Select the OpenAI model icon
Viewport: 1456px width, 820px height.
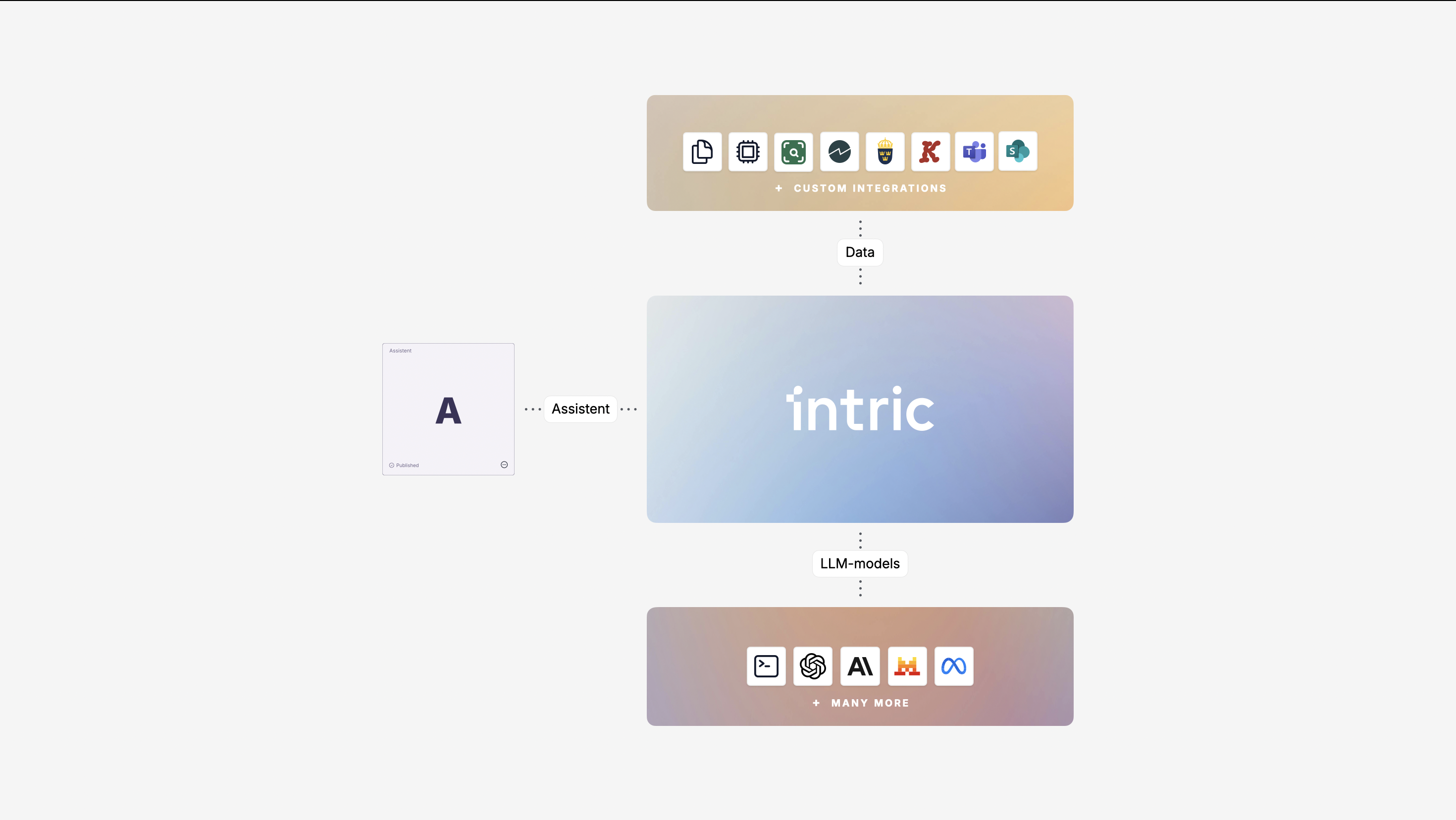(x=813, y=666)
